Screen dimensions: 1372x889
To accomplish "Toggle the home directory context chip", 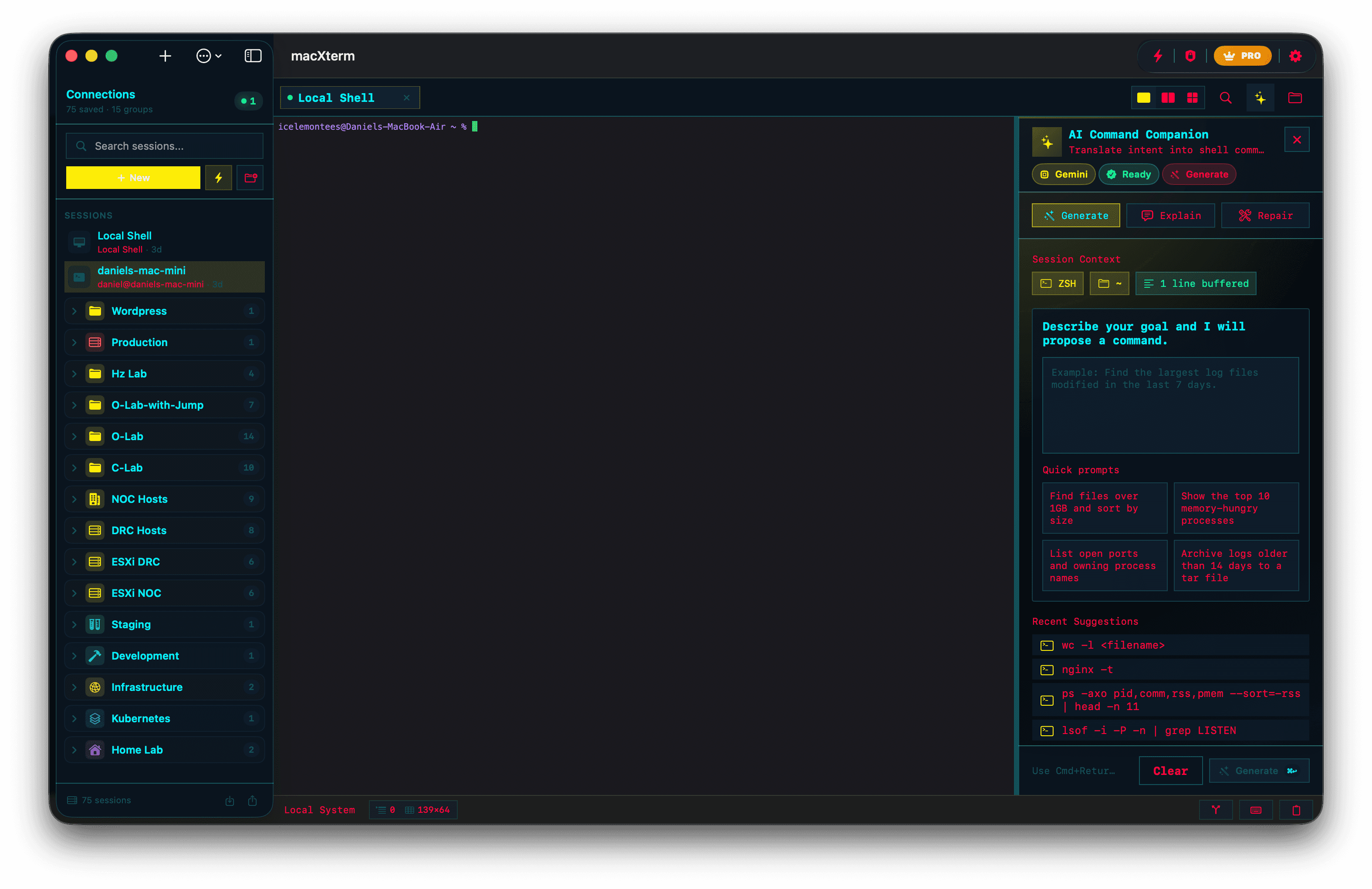I will (x=1110, y=283).
